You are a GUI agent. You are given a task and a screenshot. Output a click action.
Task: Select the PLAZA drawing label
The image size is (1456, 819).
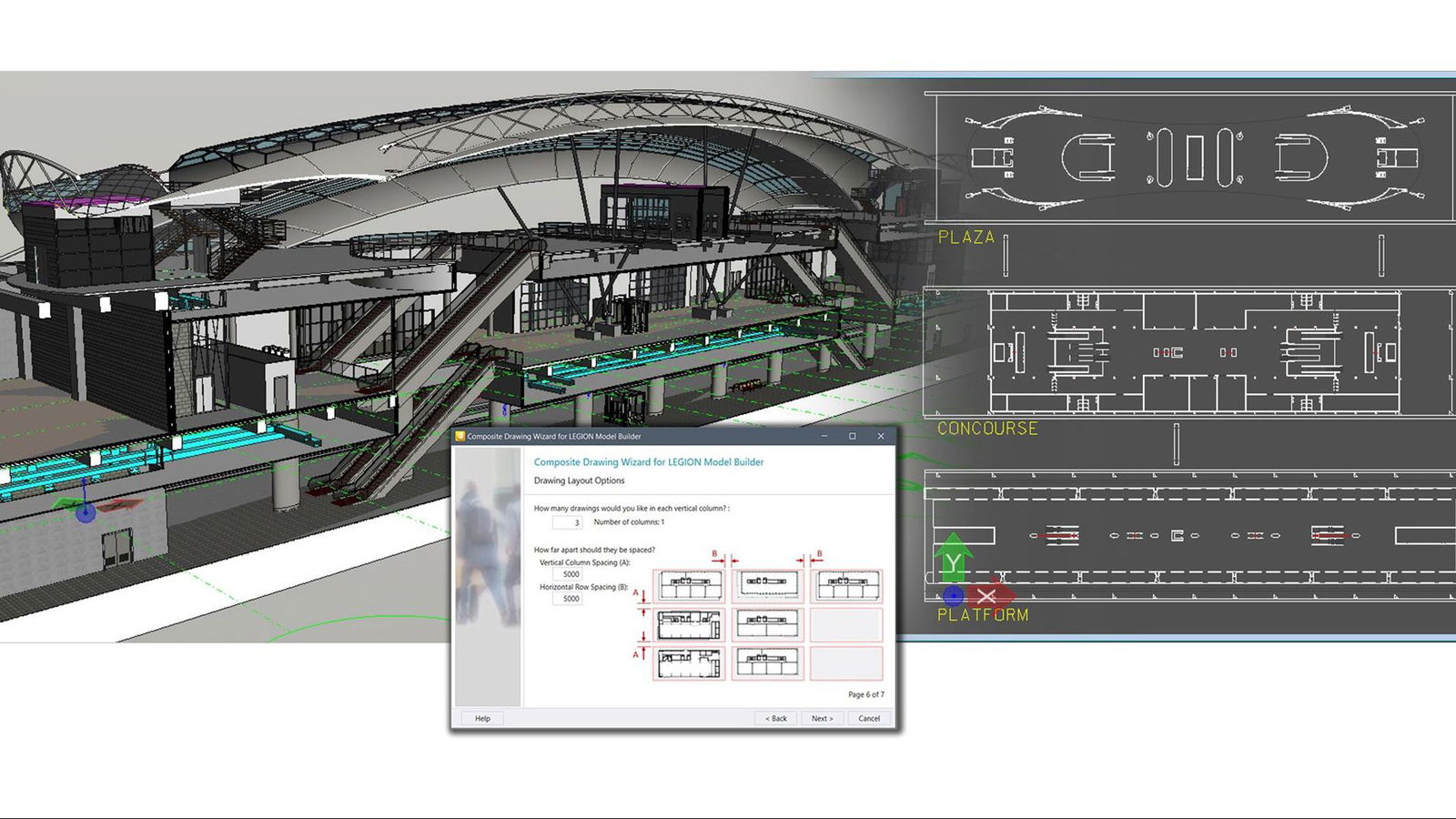pos(966,238)
